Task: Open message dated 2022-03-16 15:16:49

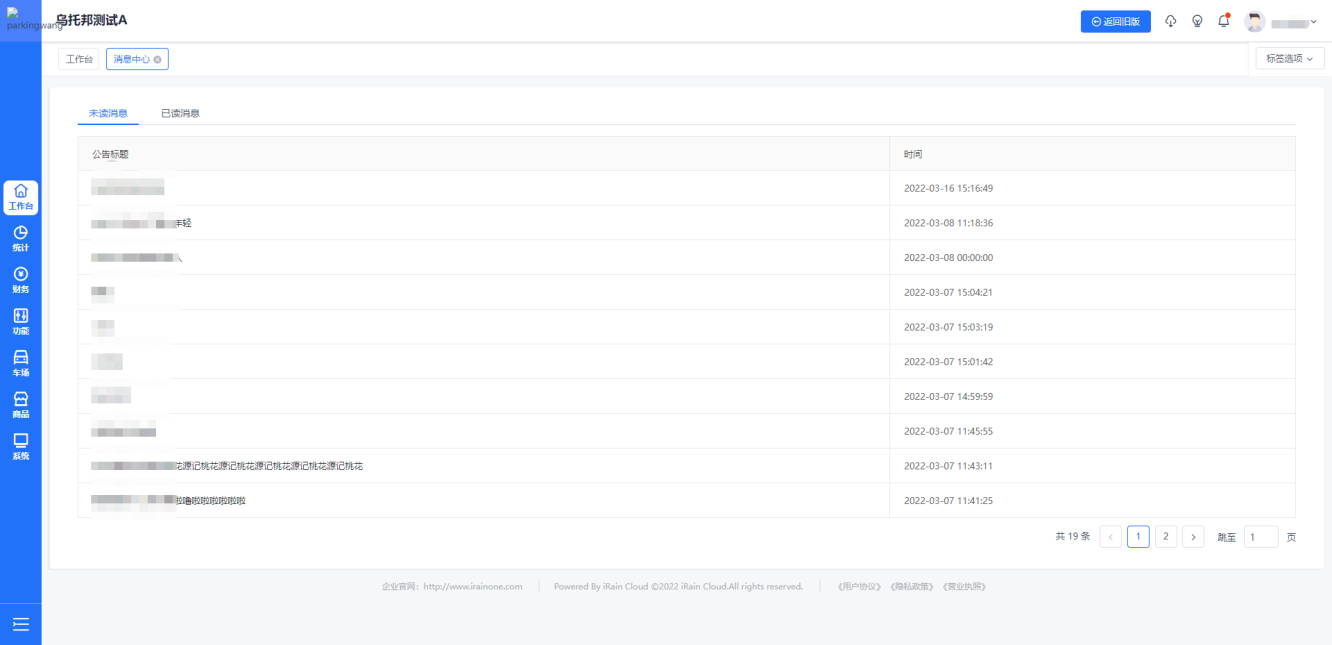Action: coord(686,188)
